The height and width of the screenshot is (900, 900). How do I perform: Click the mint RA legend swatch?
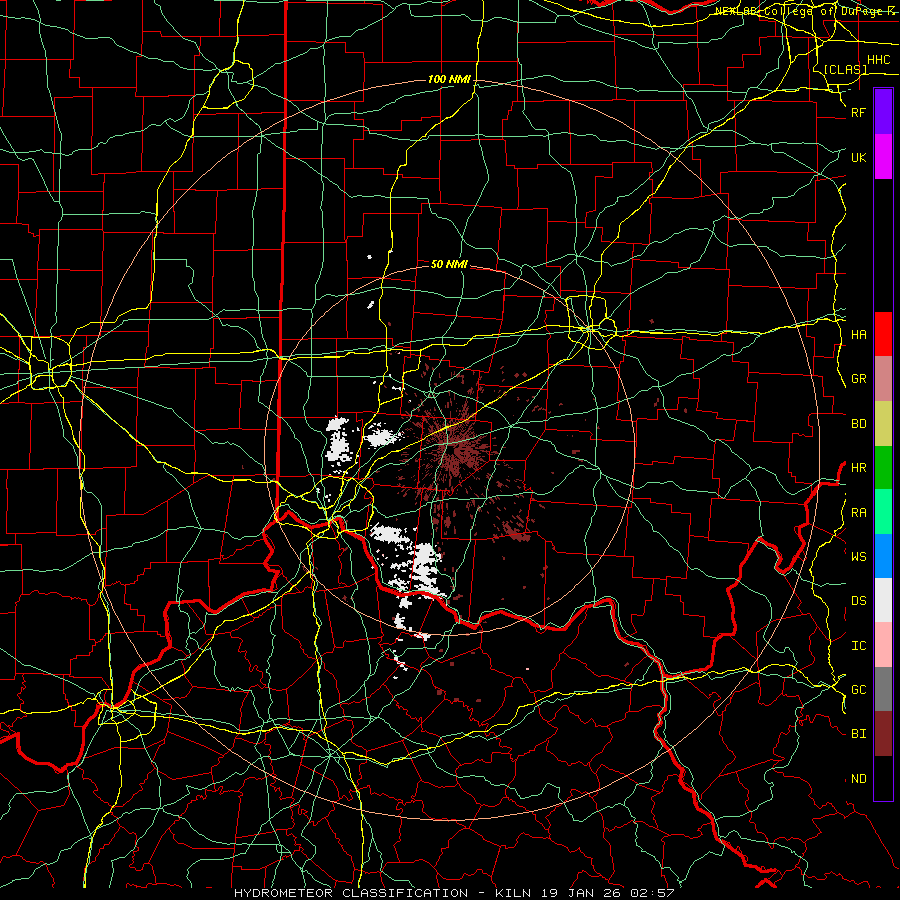pos(883,512)
